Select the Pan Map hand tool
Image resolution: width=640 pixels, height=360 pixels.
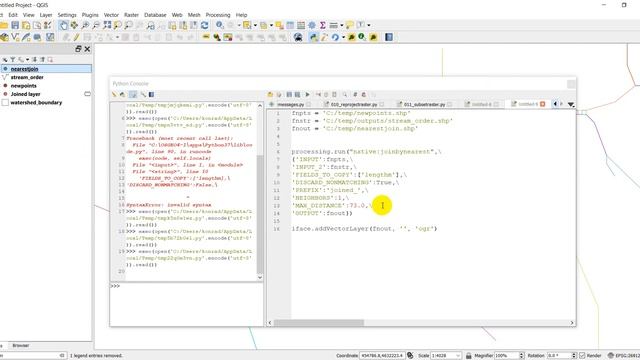click(x=64, y=25)
